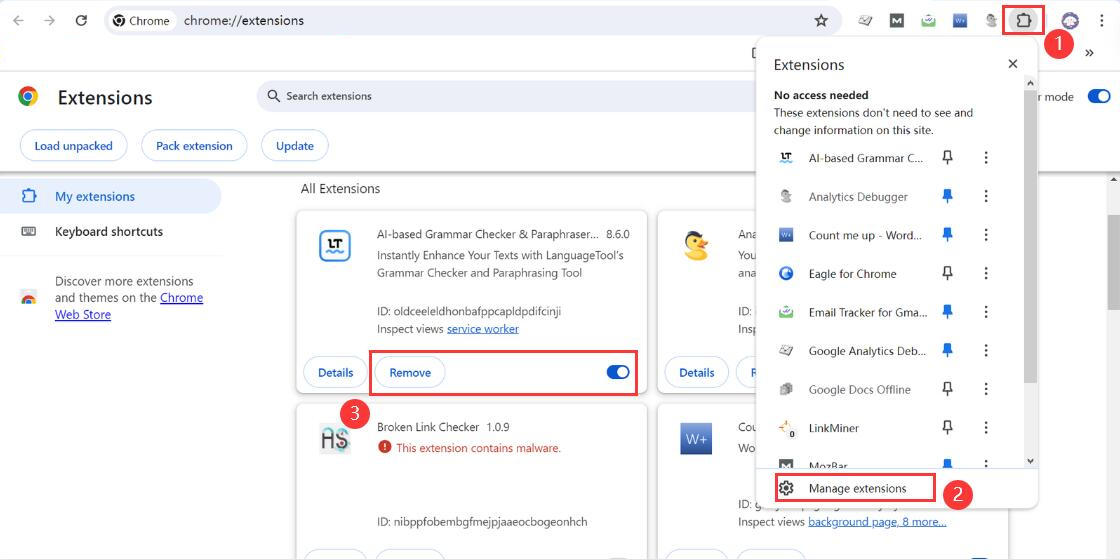Open Keyboard shortcuts in sidebar
This screenshot has width=1120, height=560.
tap(111, 231)
